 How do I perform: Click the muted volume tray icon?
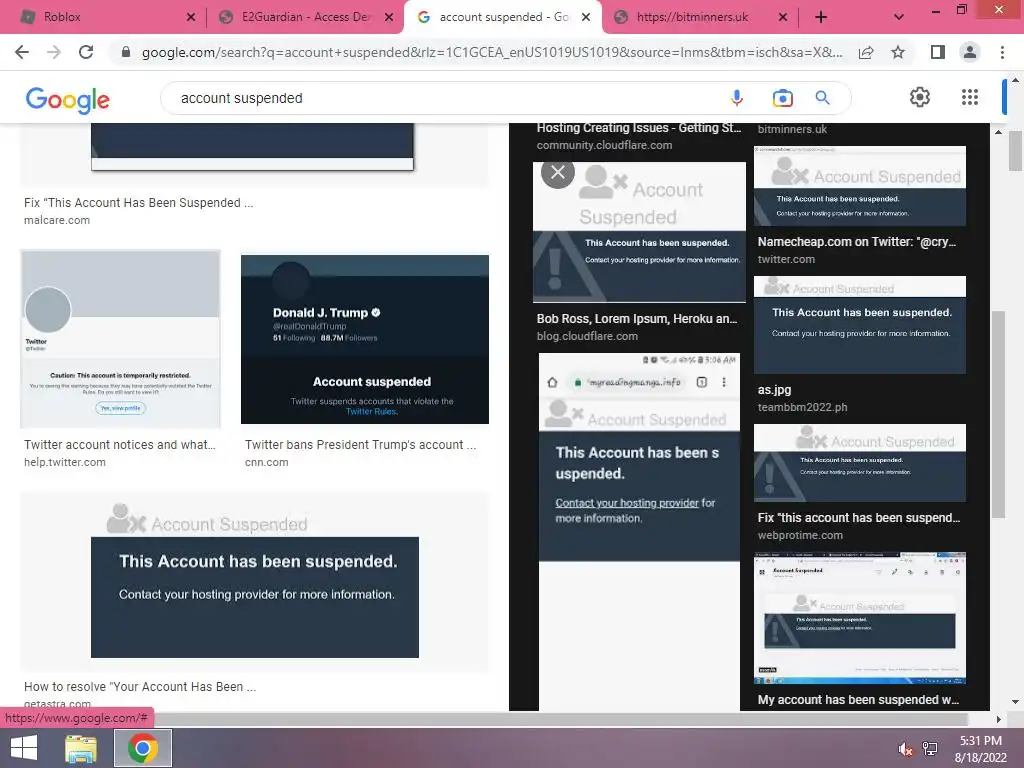pos(906,749)
